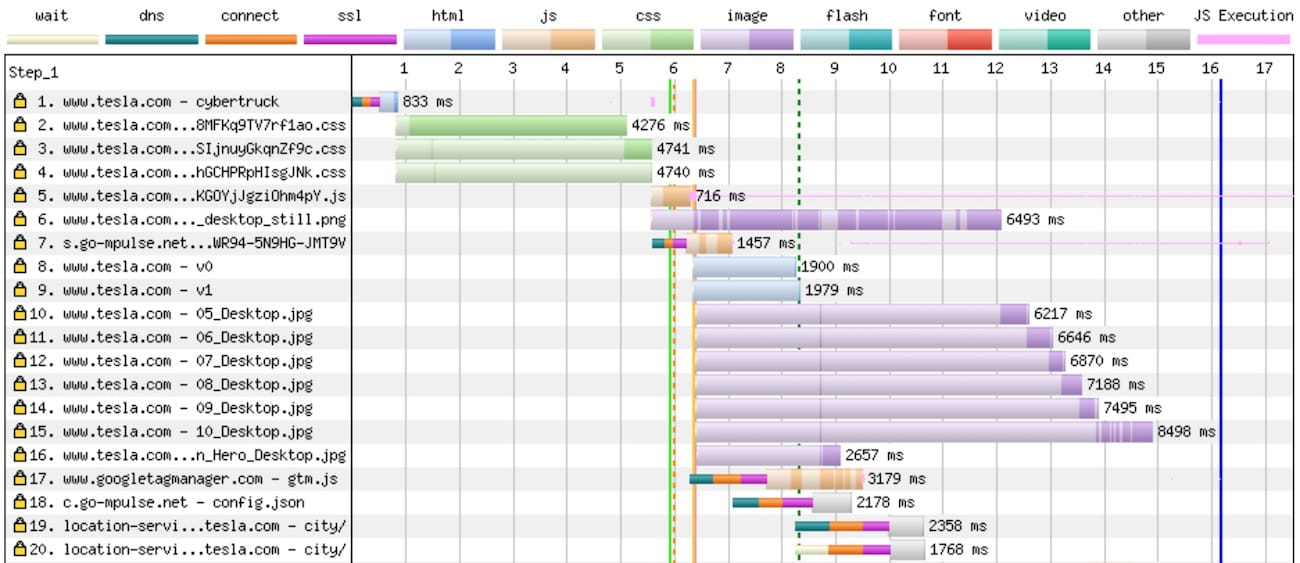The width and height of the screenshot is (1300, 563).
Task: Click the lock icon for request 1 cybertruck
Action: tap(19, 102)
